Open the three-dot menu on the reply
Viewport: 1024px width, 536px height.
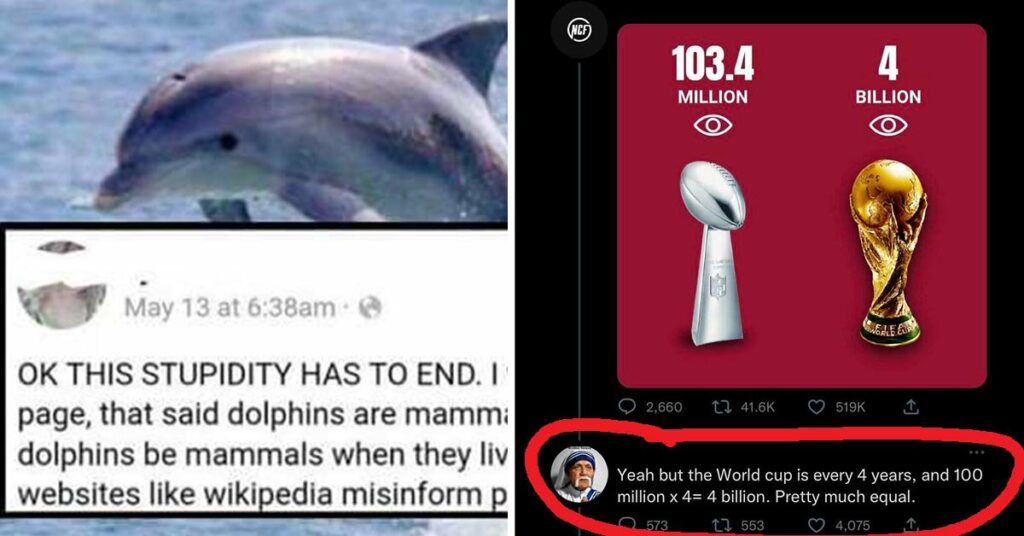(977, 452)
